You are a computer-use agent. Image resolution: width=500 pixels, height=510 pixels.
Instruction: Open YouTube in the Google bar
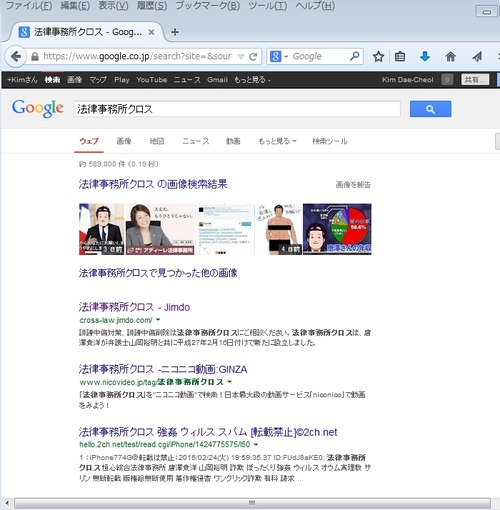pos(151,80)
